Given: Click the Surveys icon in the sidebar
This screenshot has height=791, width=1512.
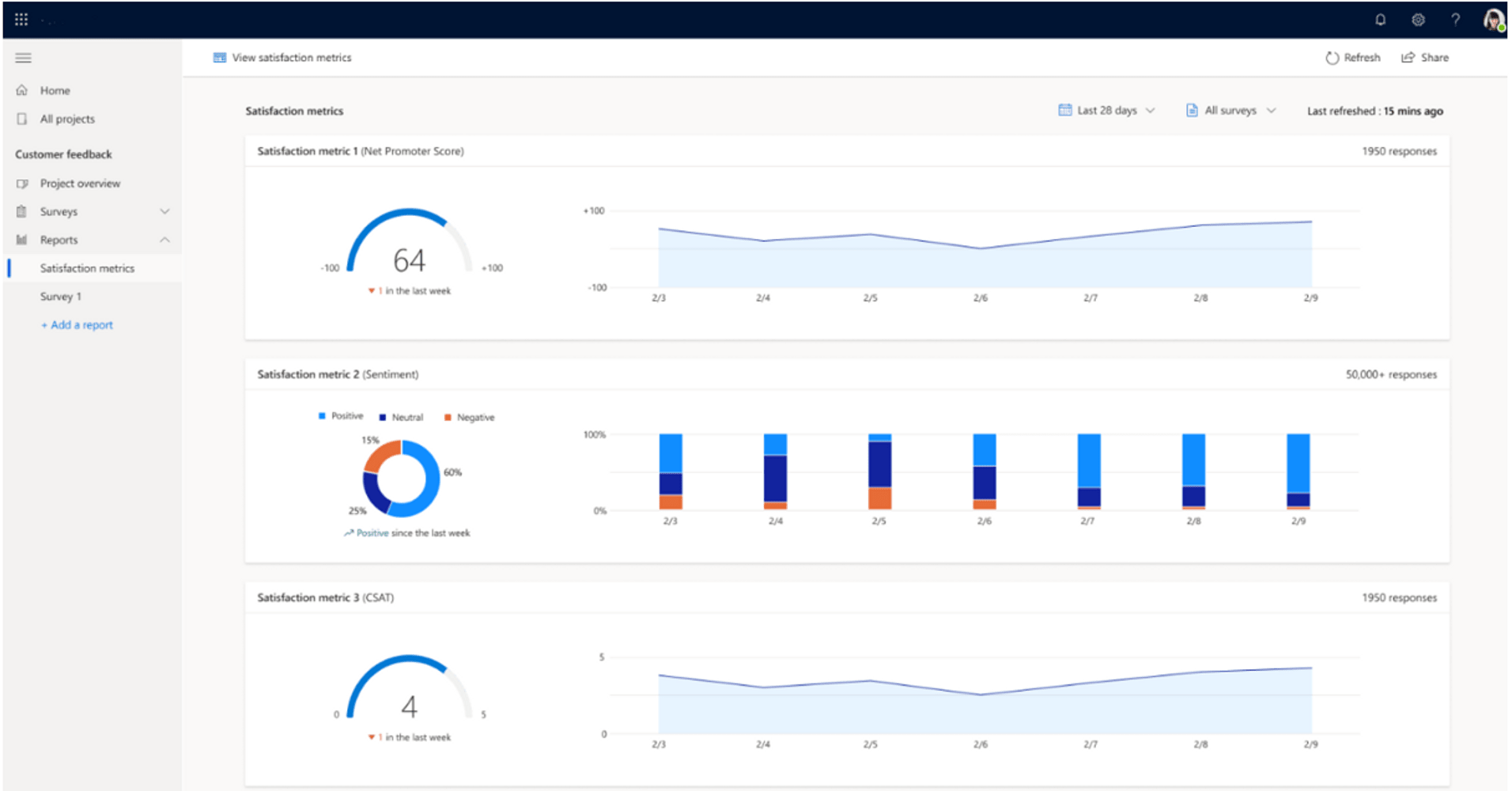Looking at the screenshot, I should [x=22, y=211].
